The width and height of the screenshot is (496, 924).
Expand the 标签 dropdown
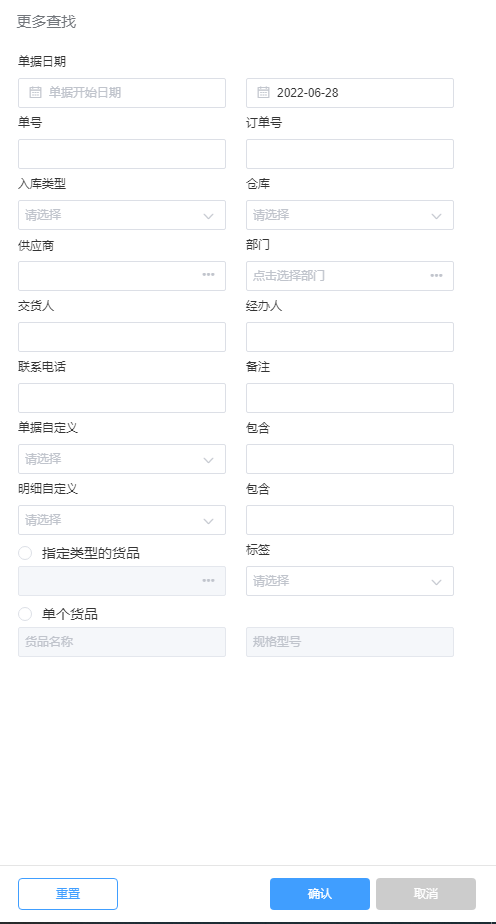[350, 581]
